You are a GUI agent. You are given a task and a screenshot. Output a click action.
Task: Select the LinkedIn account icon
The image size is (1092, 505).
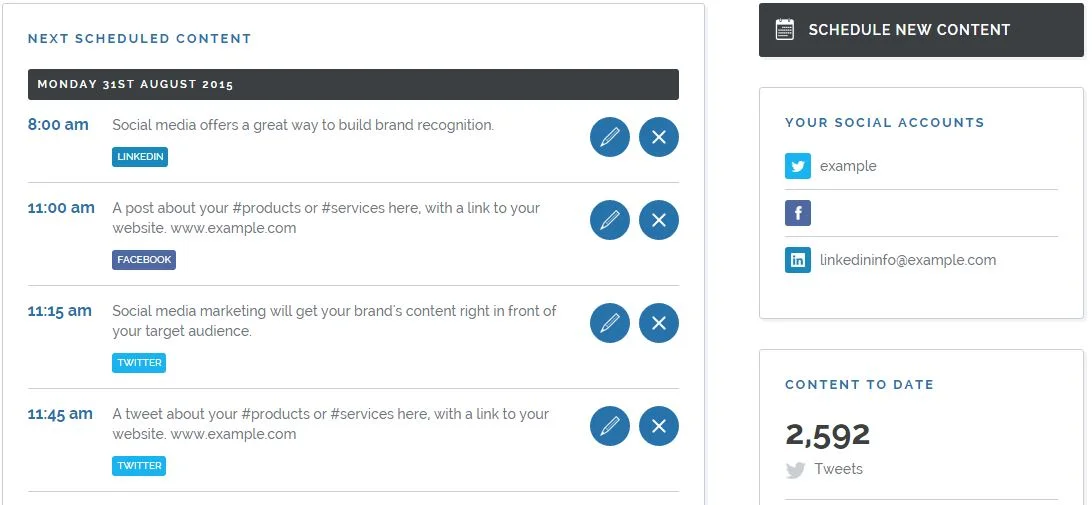click(x=797, y=260)
